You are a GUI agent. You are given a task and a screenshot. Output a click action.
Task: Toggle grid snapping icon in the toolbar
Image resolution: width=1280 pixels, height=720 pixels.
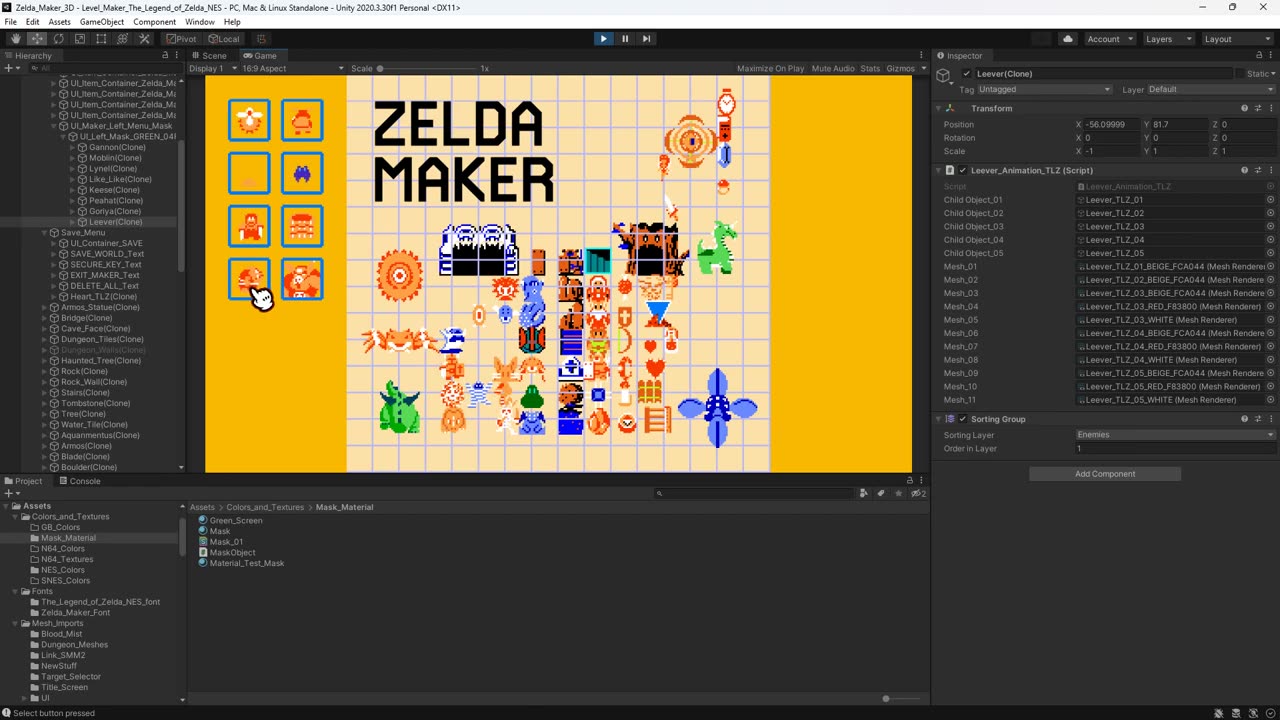pyautogui.click(x=262, y=39)
